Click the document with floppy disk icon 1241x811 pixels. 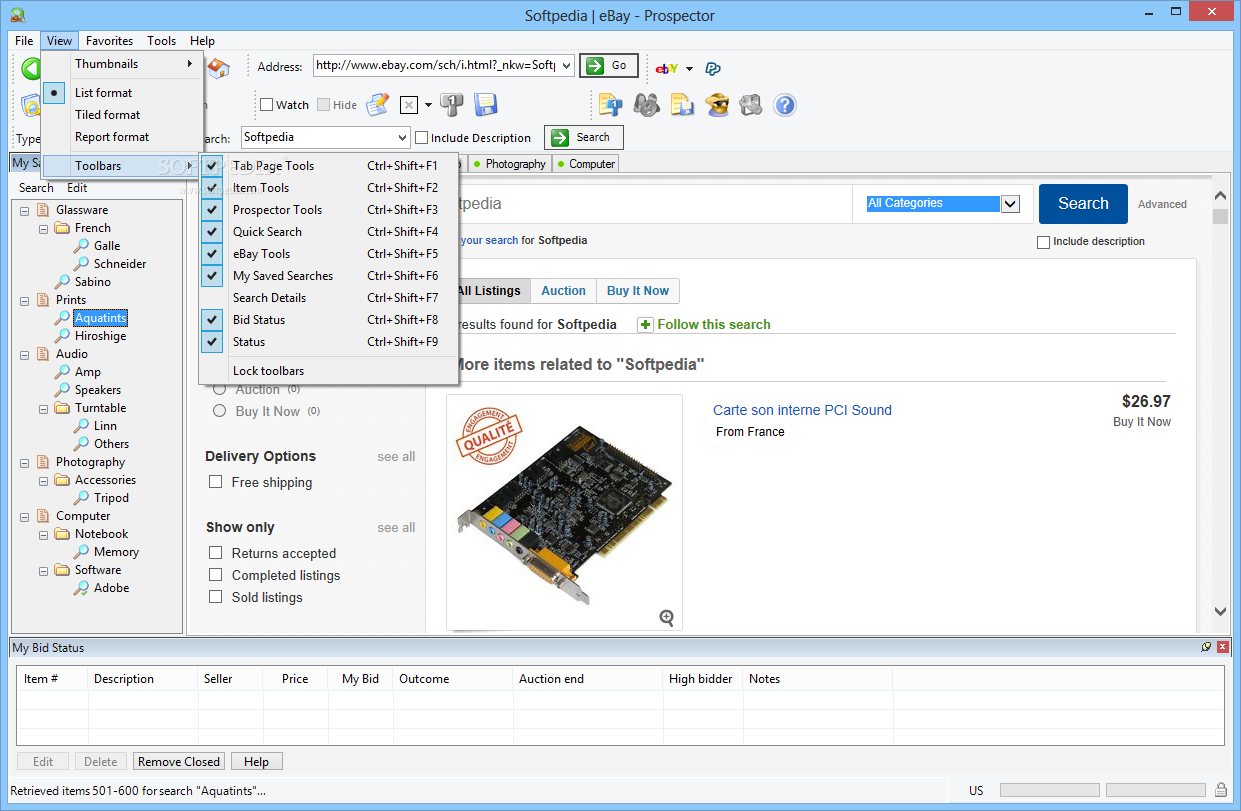(682, 105)
